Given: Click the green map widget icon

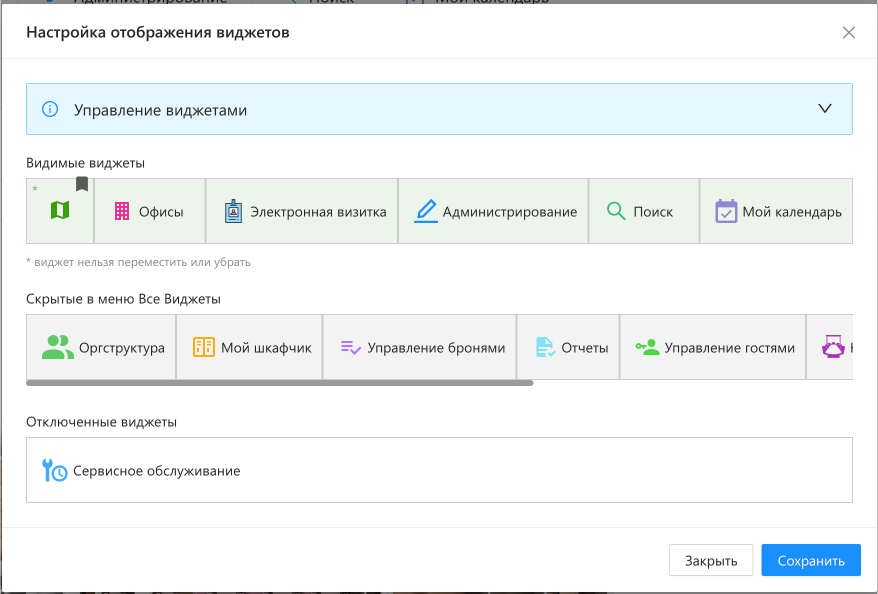Looking at the screenshot, I should (61, 210).
